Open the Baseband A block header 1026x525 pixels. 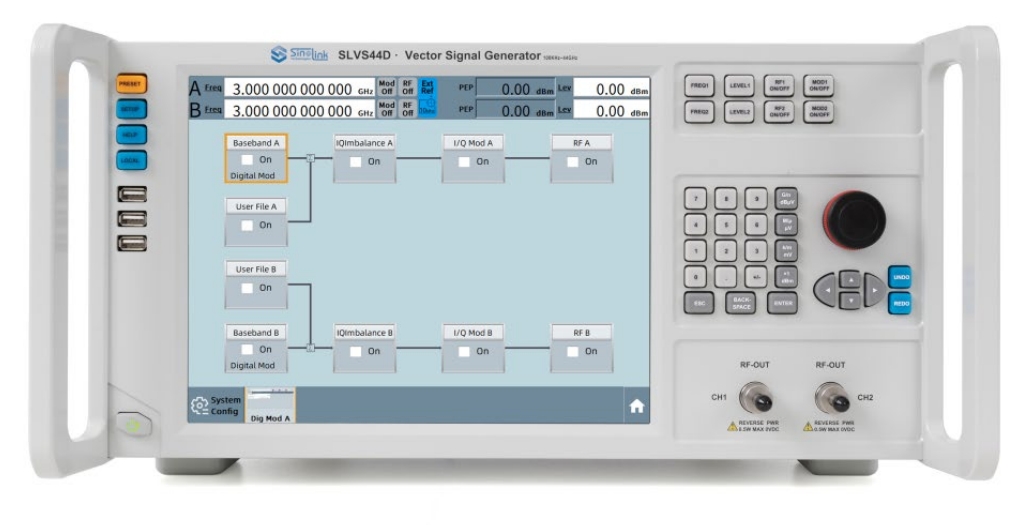point(256,143)
